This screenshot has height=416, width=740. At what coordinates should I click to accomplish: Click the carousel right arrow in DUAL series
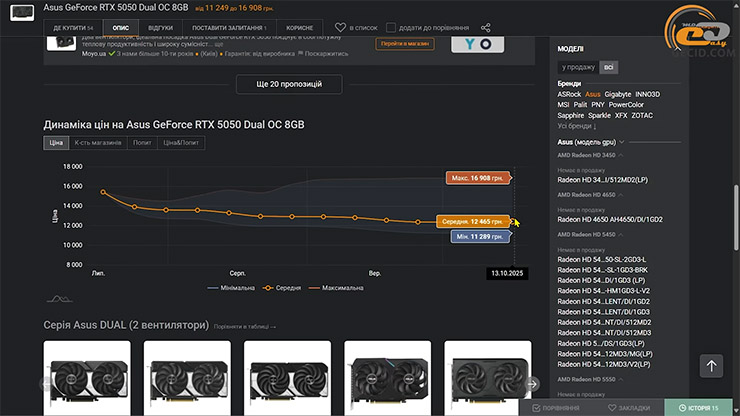tap(533, 383)
